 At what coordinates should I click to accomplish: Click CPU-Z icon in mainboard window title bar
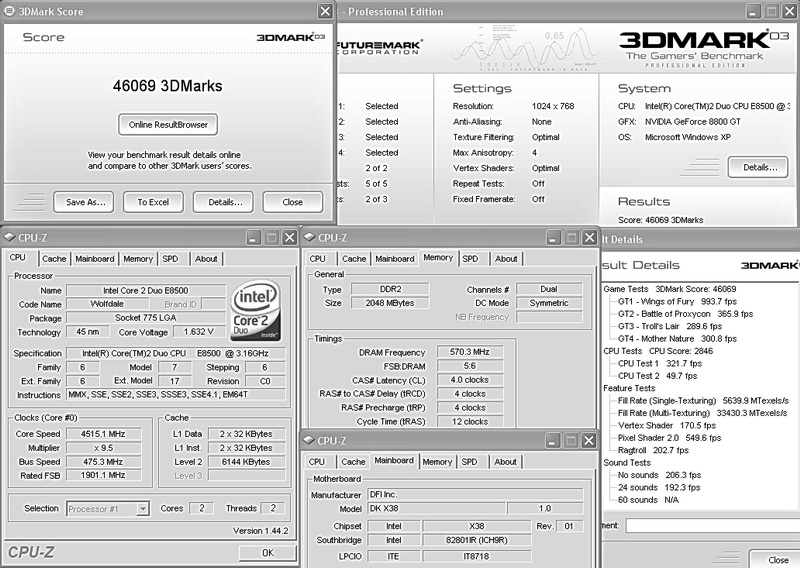(308, 440)
